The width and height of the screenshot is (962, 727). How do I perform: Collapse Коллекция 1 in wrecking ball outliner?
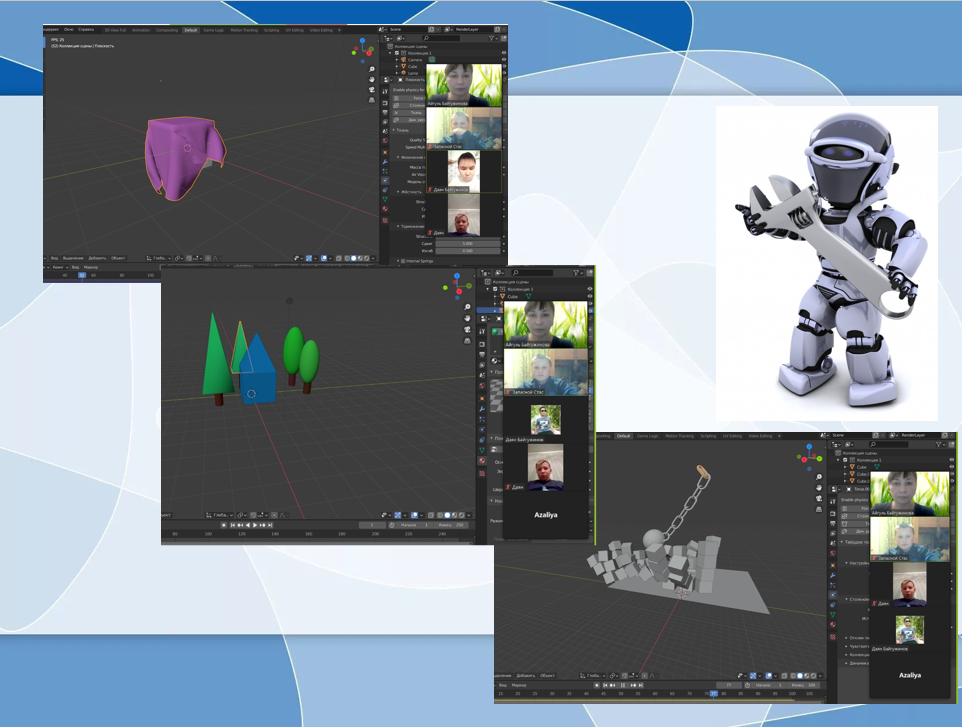[x=838, y=459]
